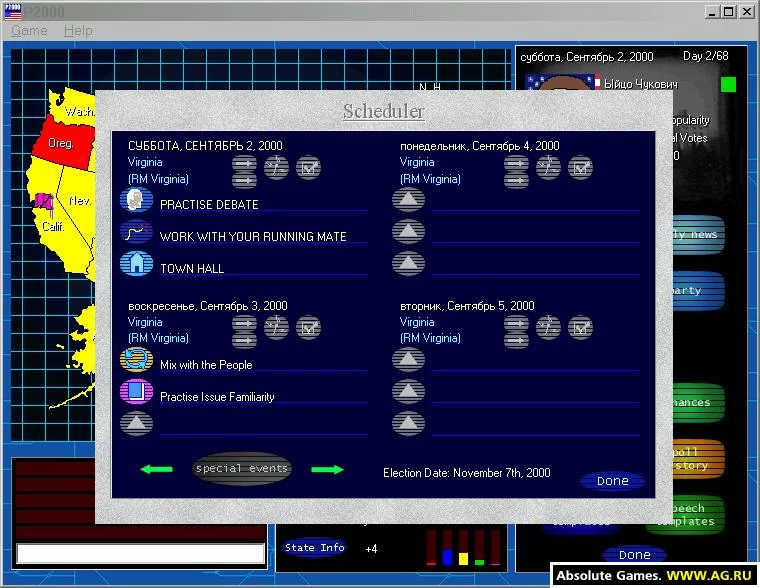Click the flag application icon in the title bar

pyautogui.click(x=13, y=12)
